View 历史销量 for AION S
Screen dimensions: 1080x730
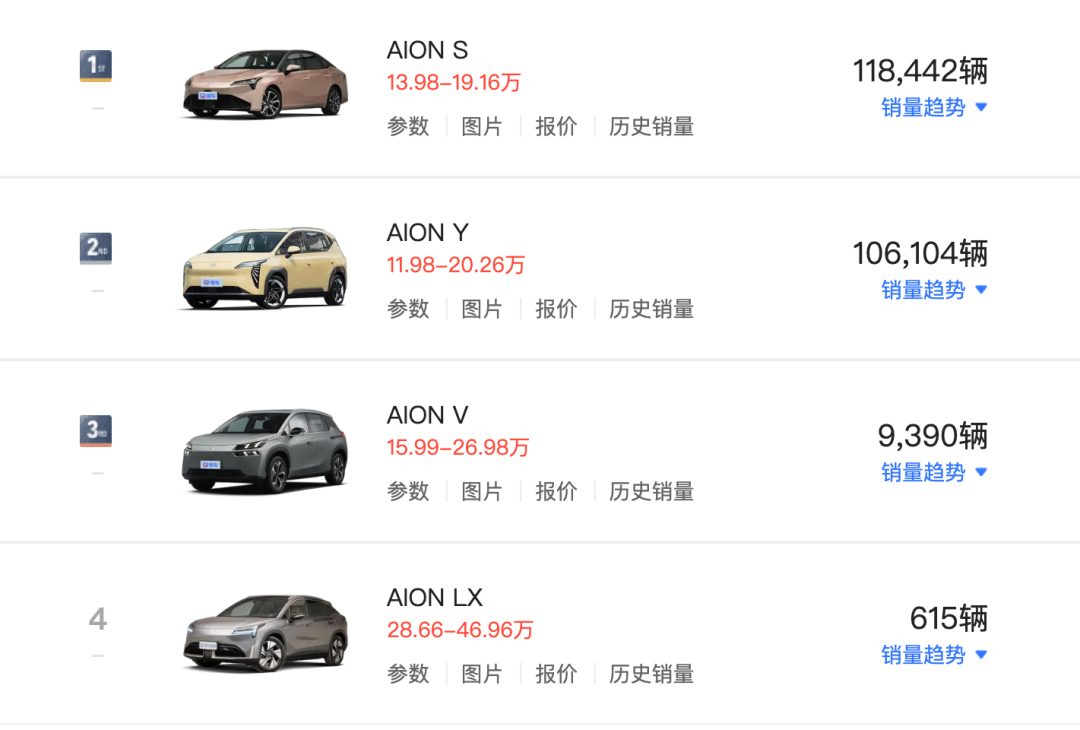coord(651,127)
